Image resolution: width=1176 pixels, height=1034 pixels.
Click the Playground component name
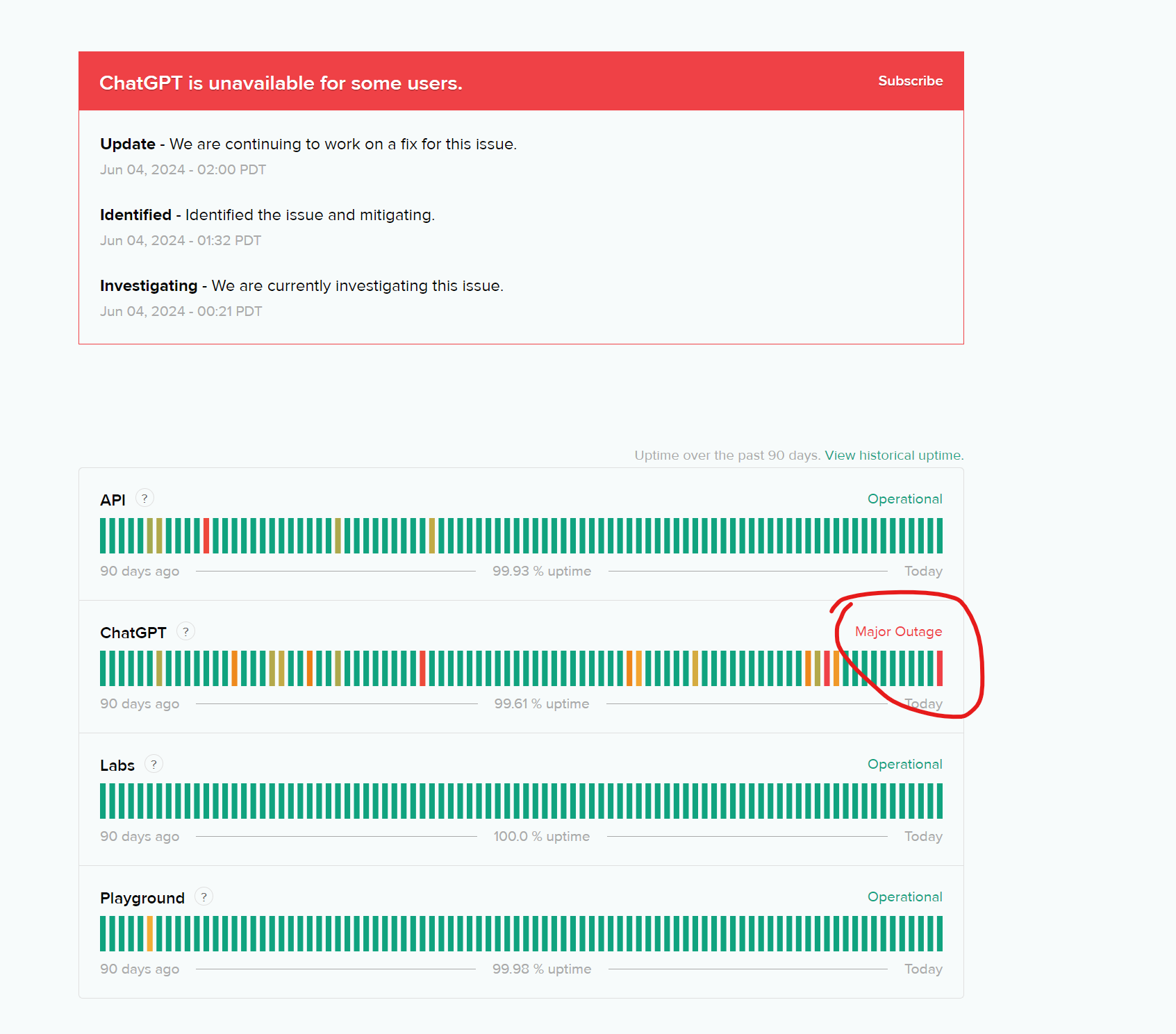[142, 898]
